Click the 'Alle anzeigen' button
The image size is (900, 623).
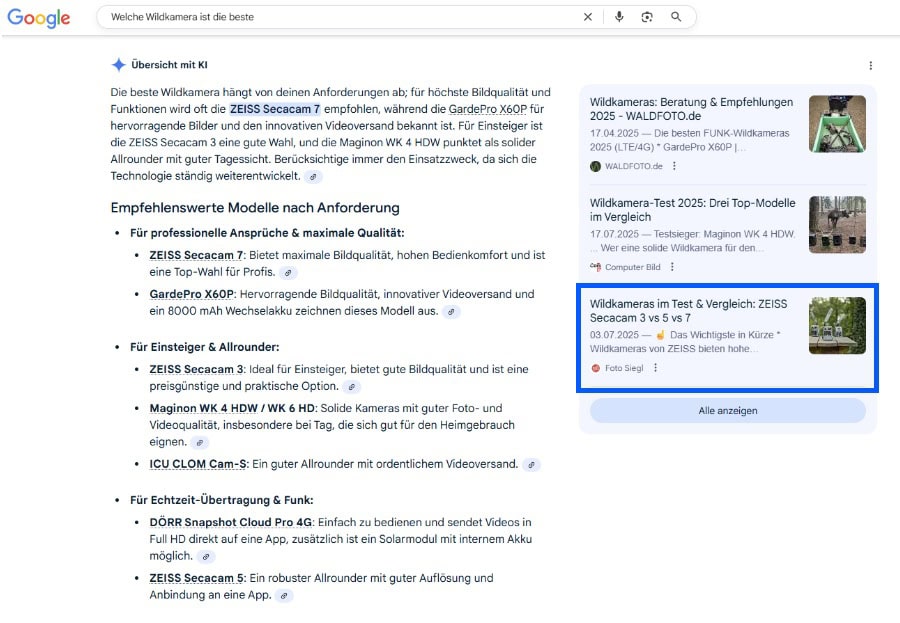click(727, 410)
